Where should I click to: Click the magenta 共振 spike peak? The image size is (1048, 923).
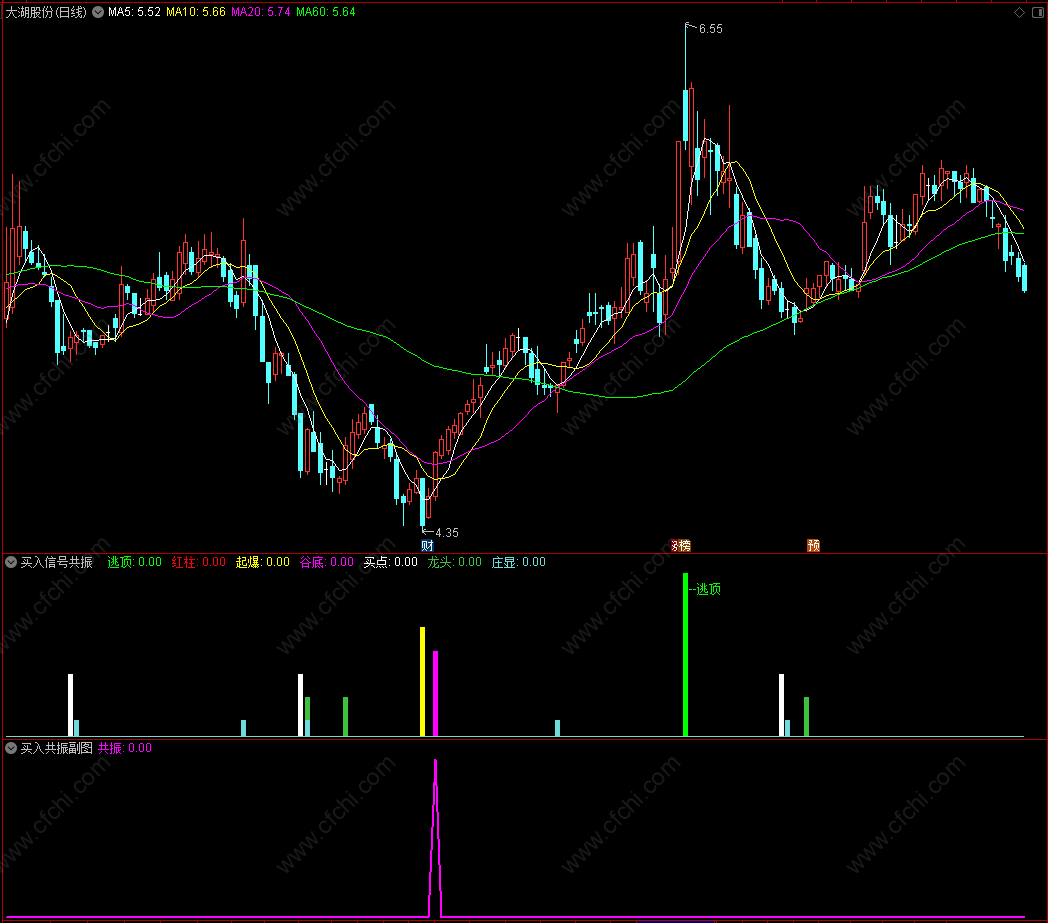[436, 763]
